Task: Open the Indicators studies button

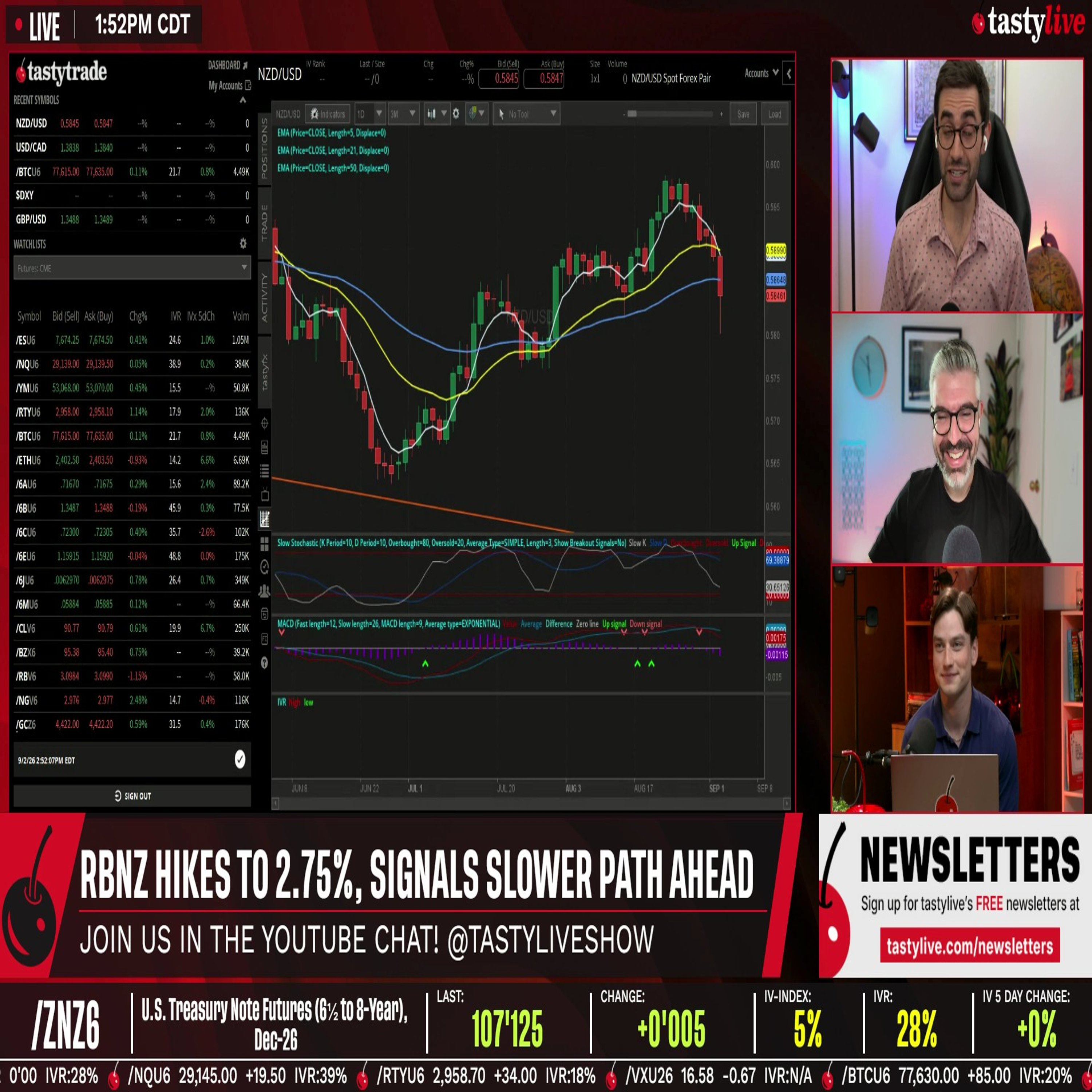Action: click(328, 114)
